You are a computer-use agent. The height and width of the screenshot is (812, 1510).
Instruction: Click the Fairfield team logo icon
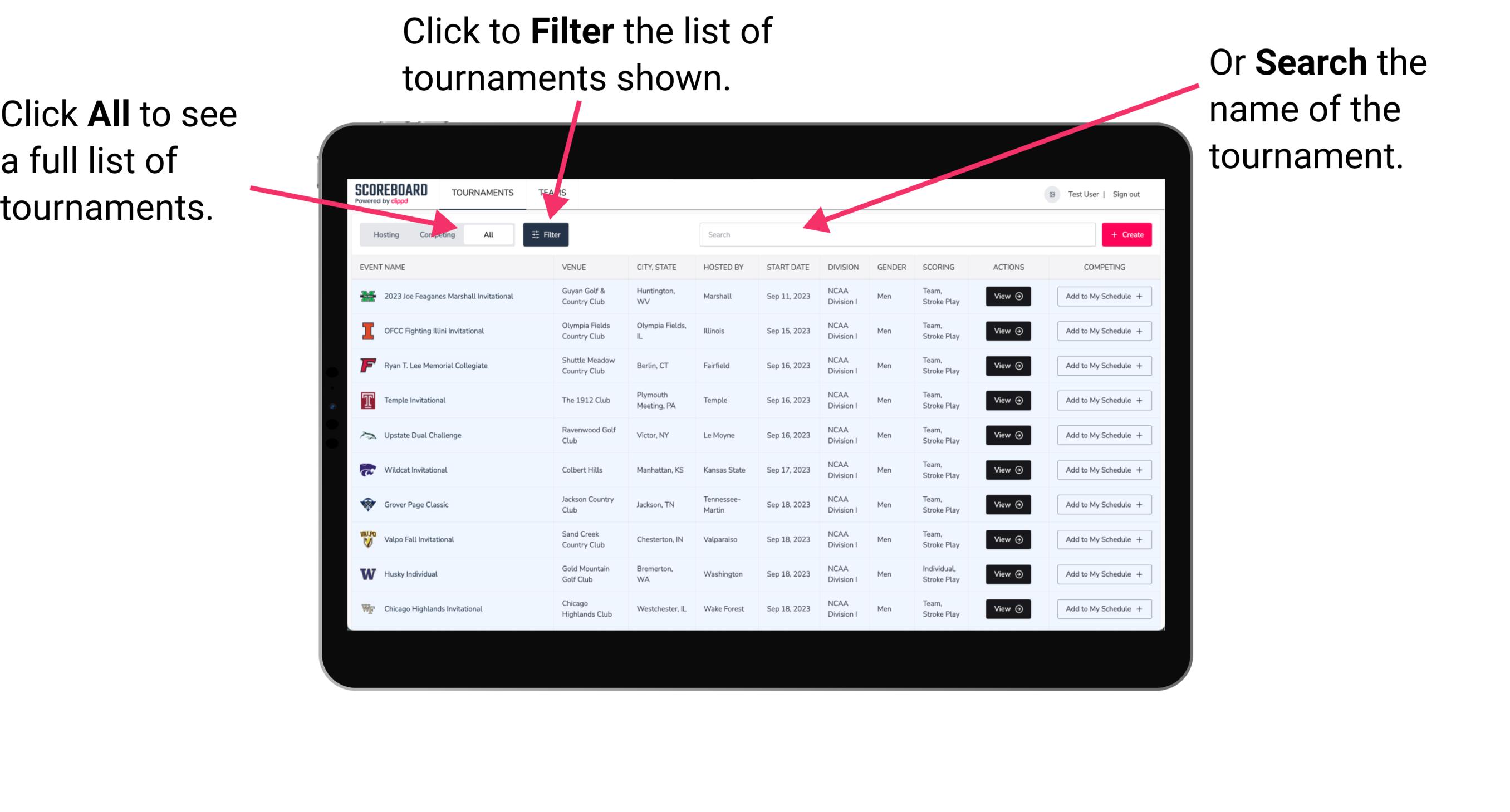click(367, 365)
